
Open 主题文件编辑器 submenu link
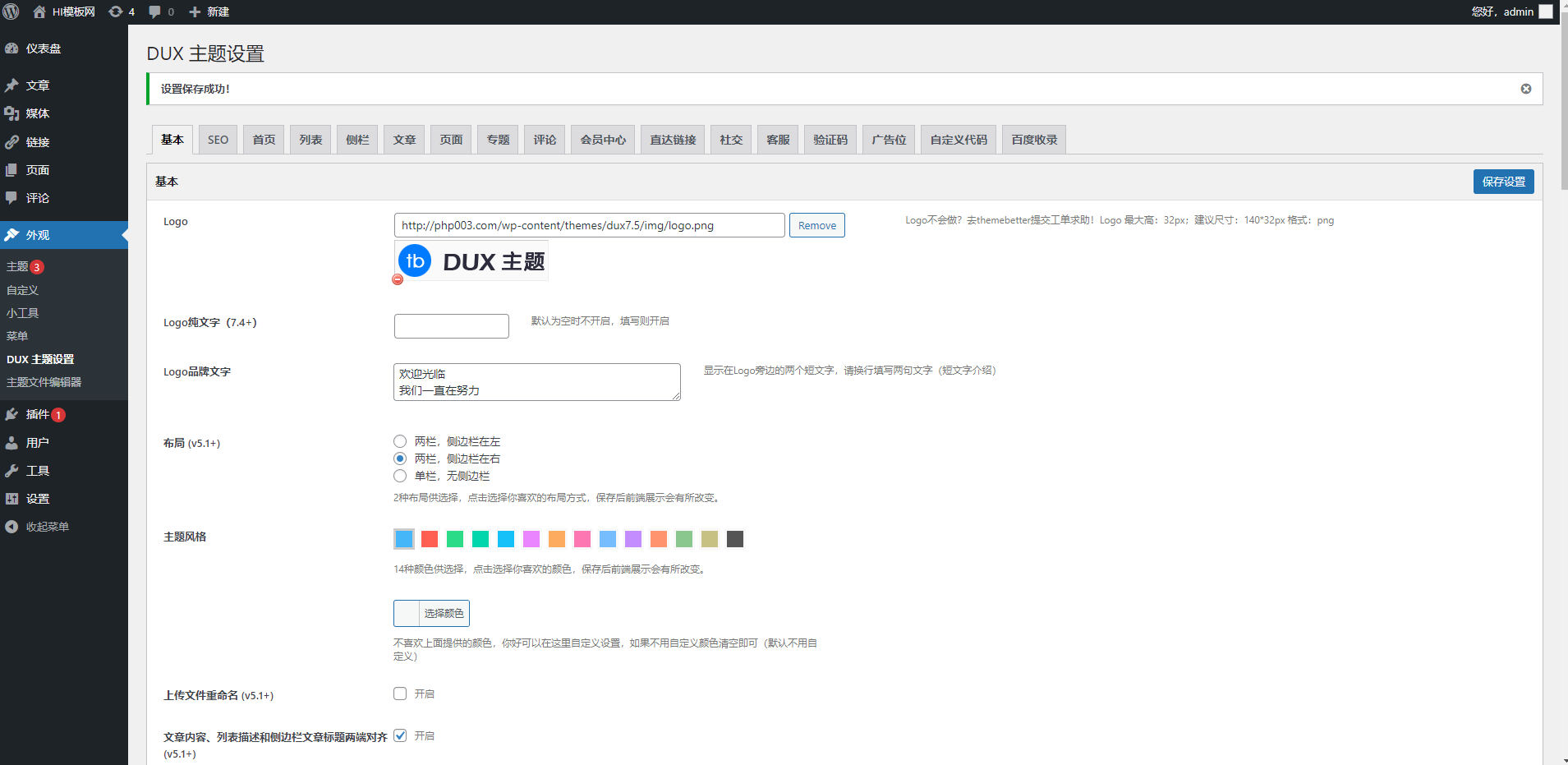[x=44, y=382]
